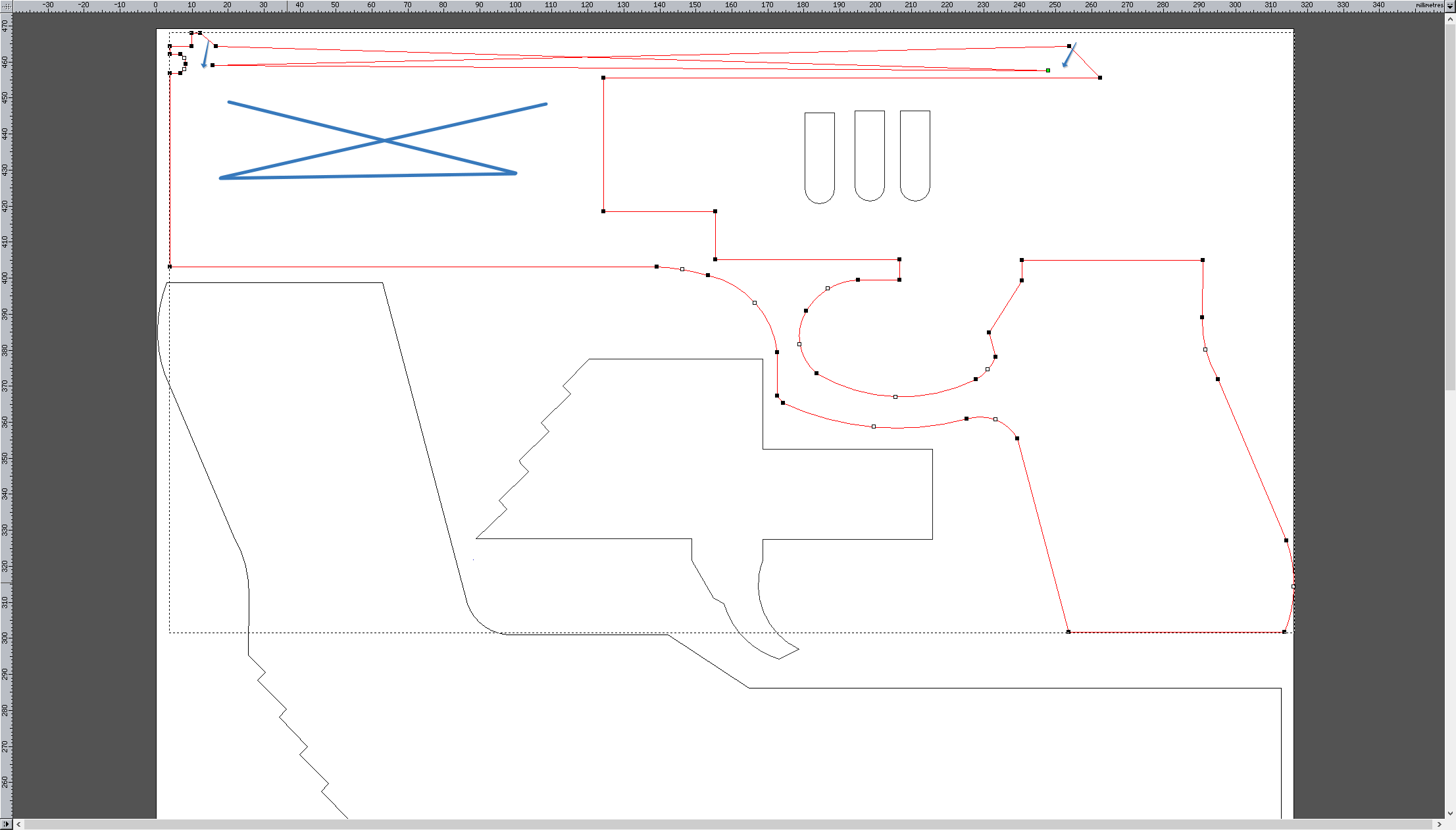Click the blue crossed-lines X drawing
Screen dimensions: 1456x830
click(x=384, y=141)
